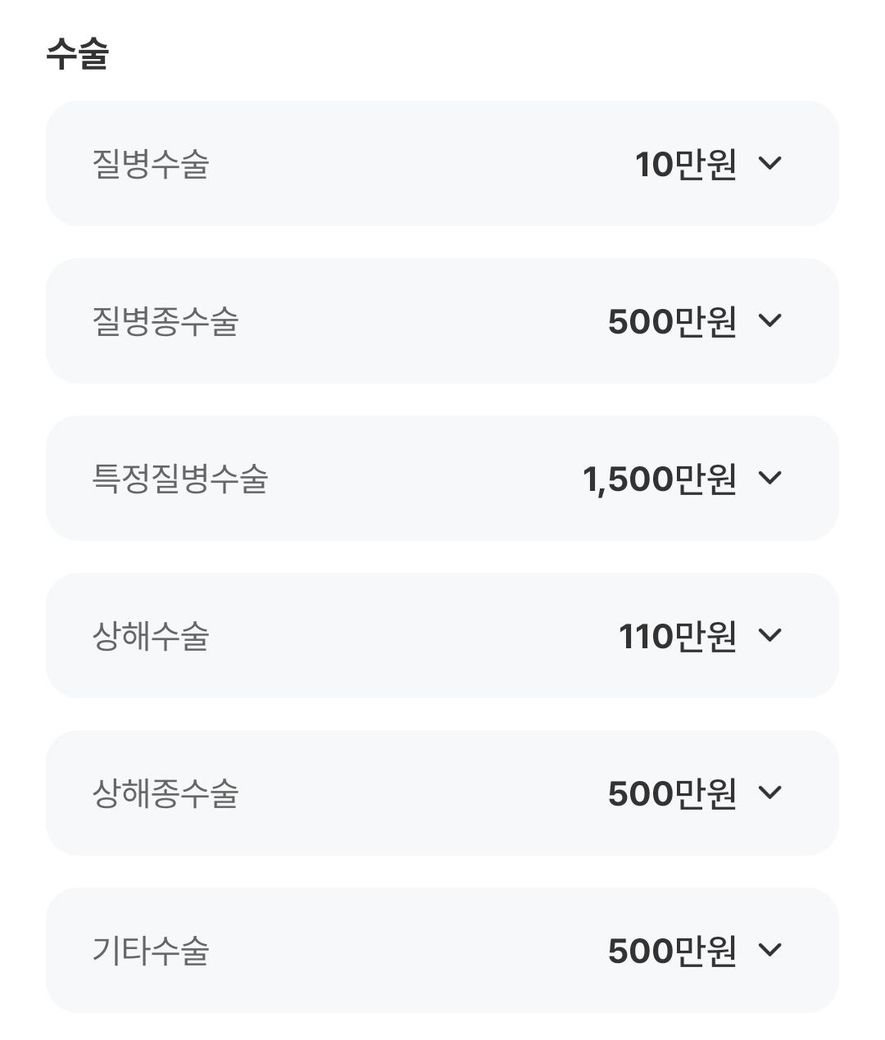Select the 상해종수술 label text
885x1040 pixels.
(165, 794)
